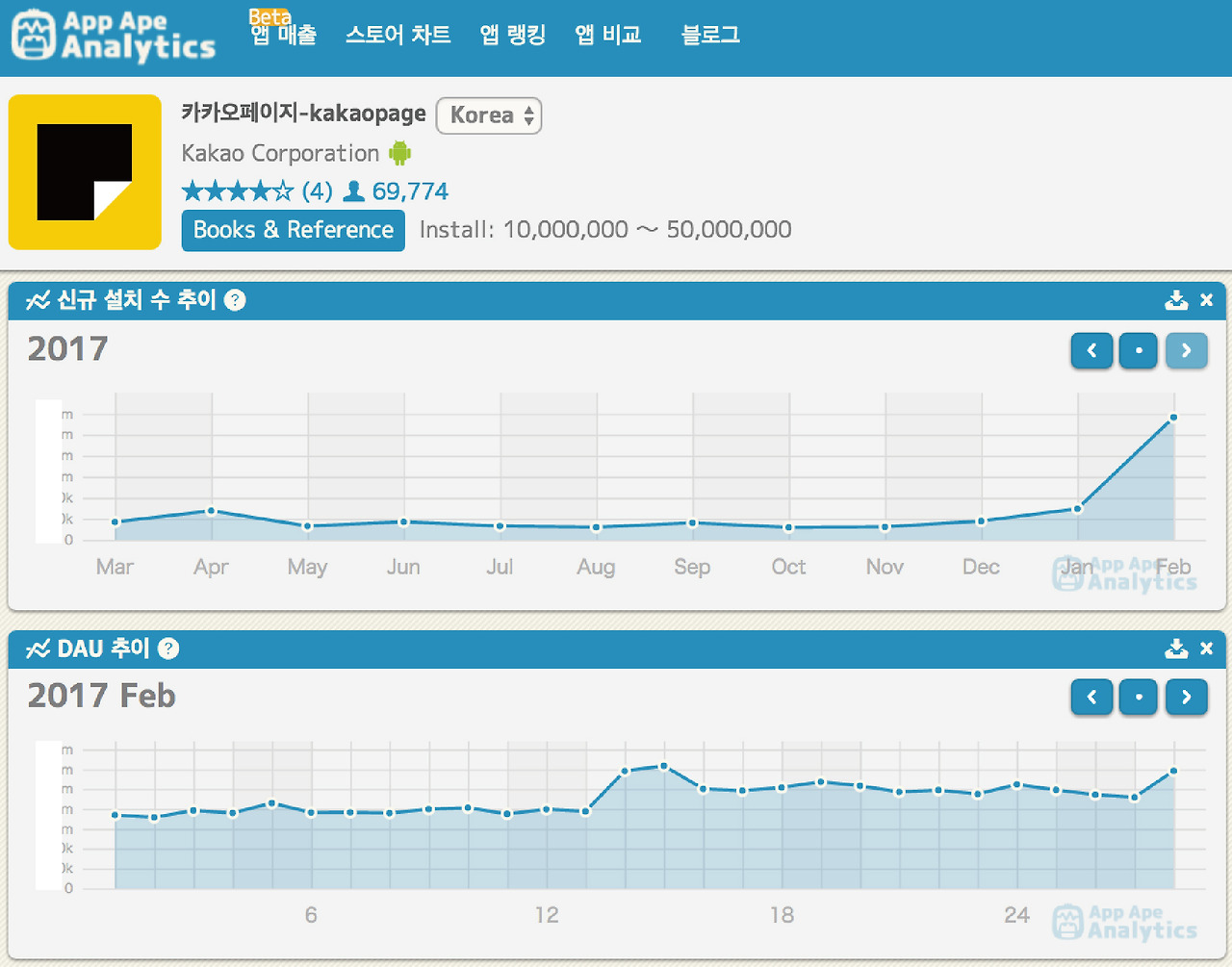Click the Kakao Corporation developer name
The height and width of the screenshot is (967, 1232).
[280, 153]
